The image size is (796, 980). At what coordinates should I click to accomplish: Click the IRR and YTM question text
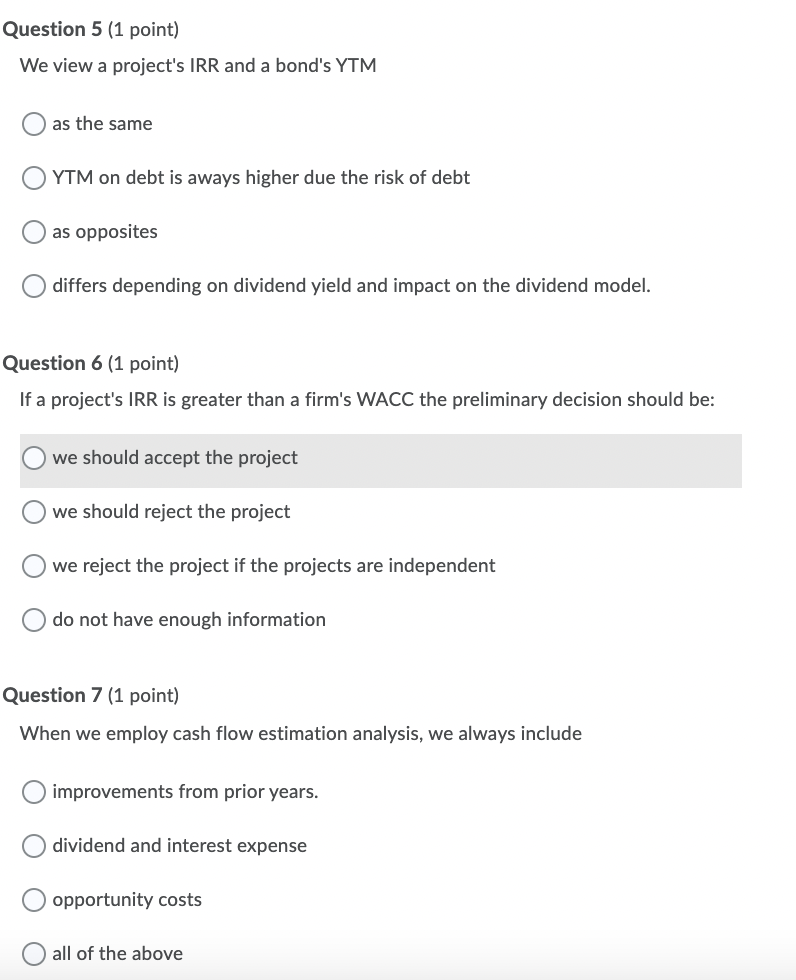(x=198, y=65)
